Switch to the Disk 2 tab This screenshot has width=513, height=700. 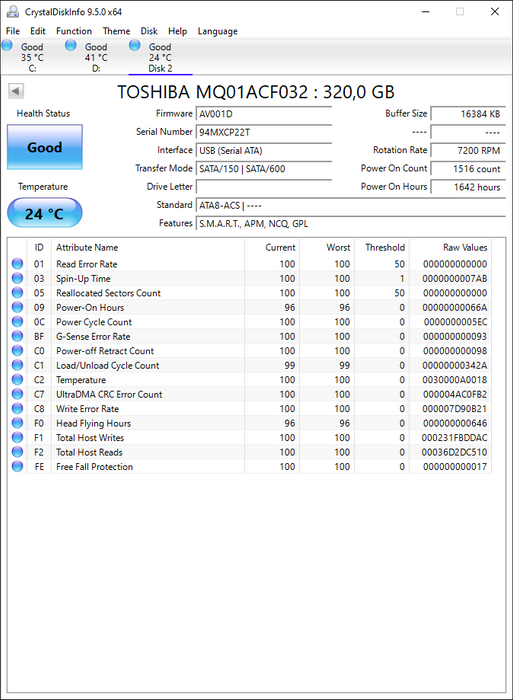(160, 57)
